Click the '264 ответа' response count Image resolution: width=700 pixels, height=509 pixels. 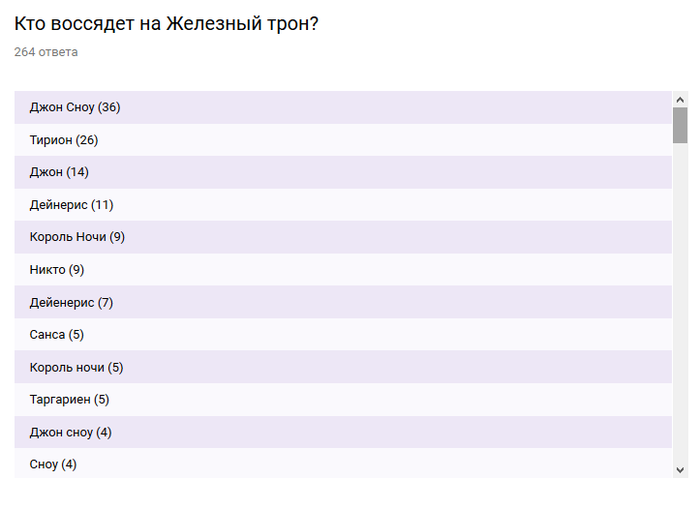tap(46, 52)
